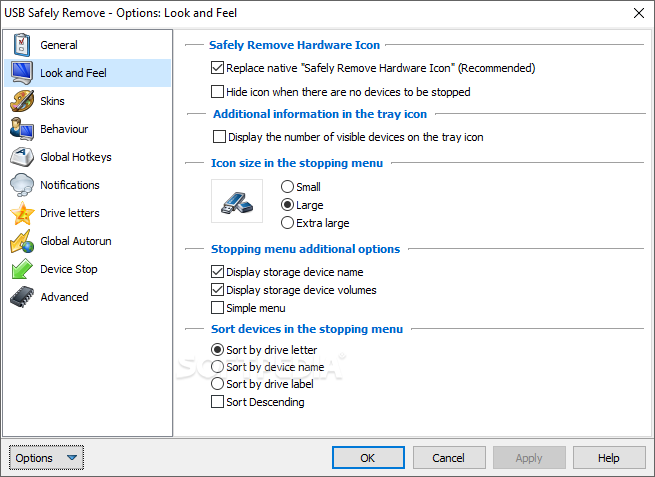Select the Extra large icon size

point(287,223)
